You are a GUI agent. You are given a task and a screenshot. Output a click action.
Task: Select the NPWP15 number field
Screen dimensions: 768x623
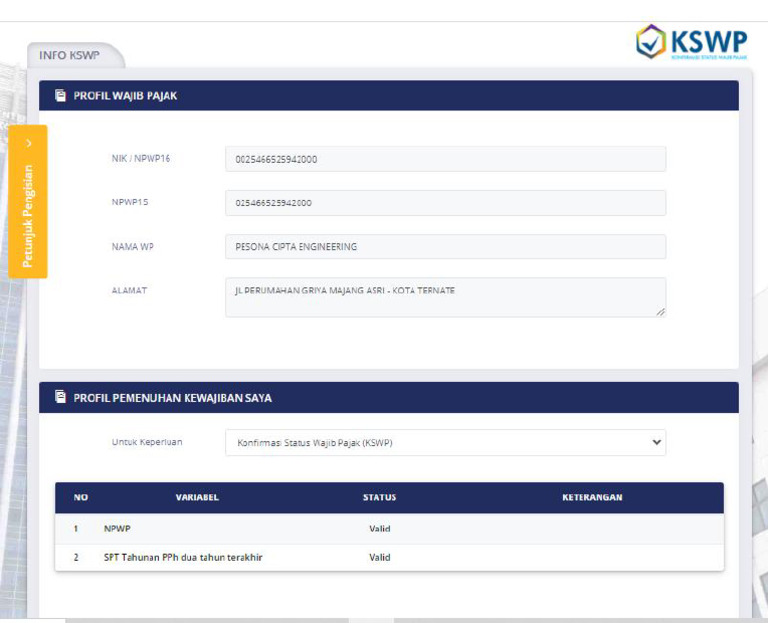[x=445, y=203]
